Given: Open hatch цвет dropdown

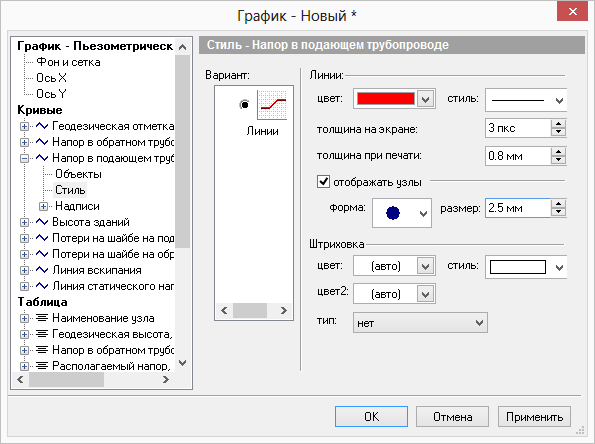Looking at the screenshot, I should (394, 266).
